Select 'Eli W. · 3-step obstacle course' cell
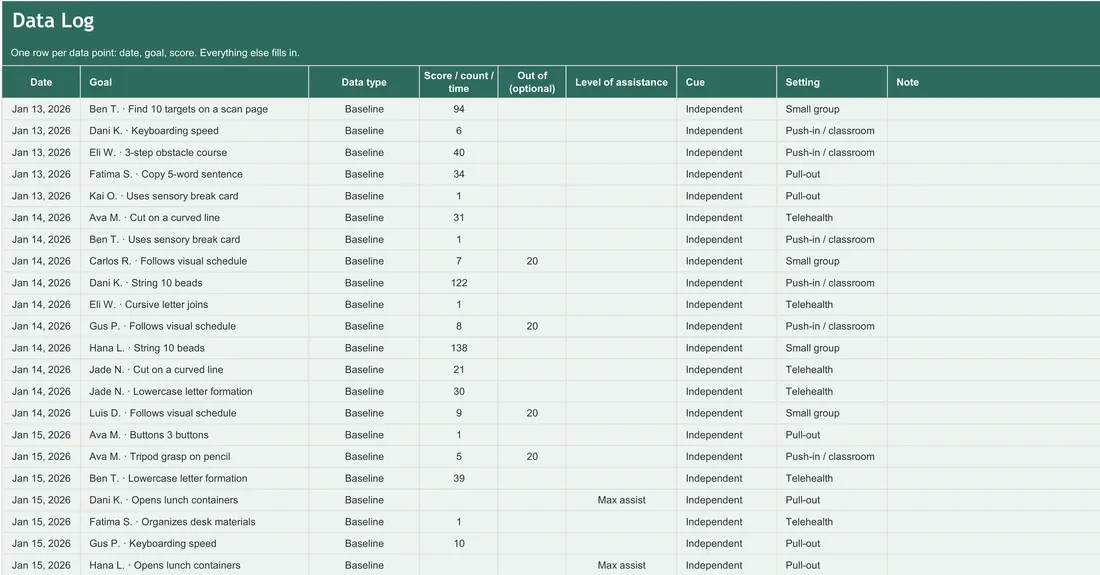This screenshot has height=575, width=1100. coord(194,152)
